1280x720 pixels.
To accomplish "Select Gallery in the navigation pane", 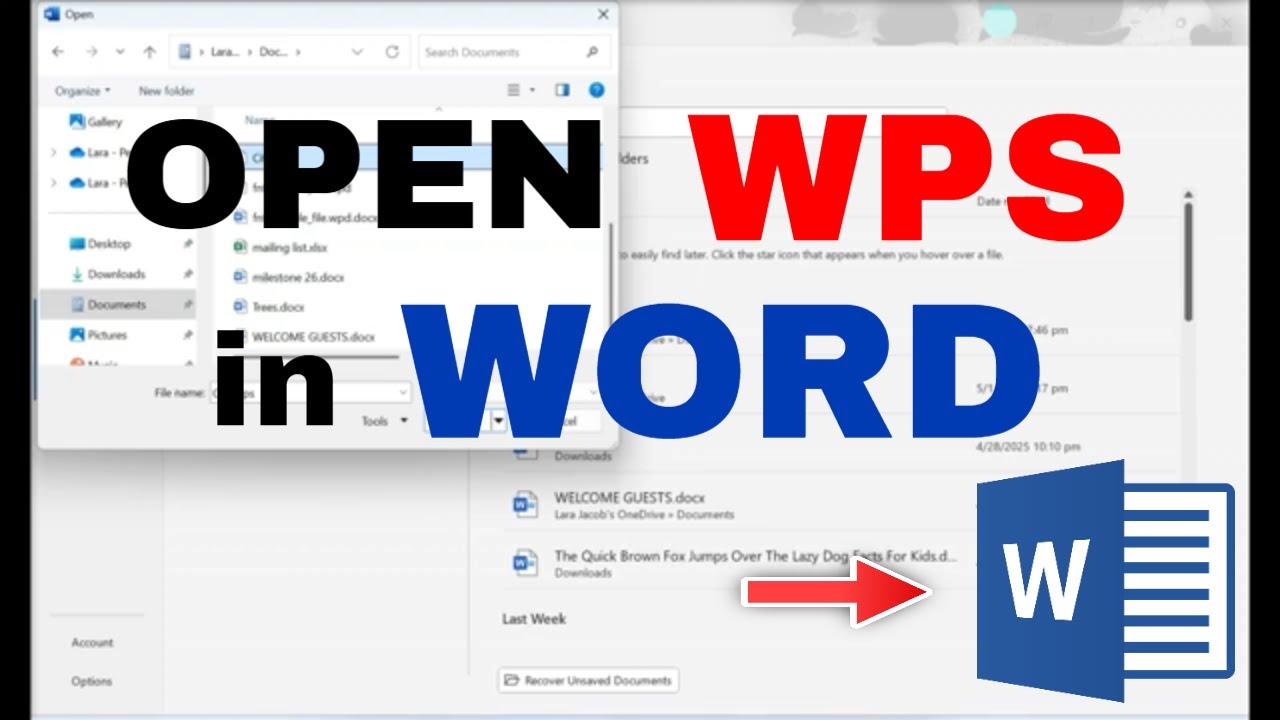I will [x=97, y=122].
